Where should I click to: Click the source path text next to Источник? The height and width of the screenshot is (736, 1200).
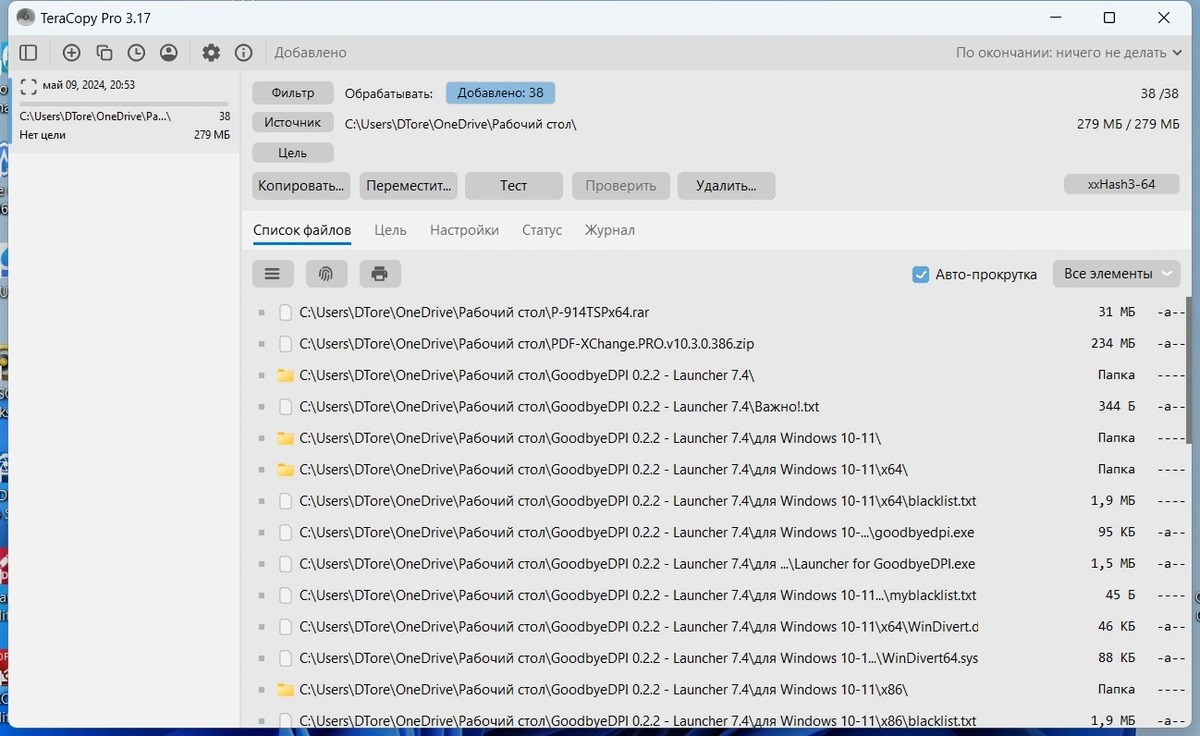point(461,125)
